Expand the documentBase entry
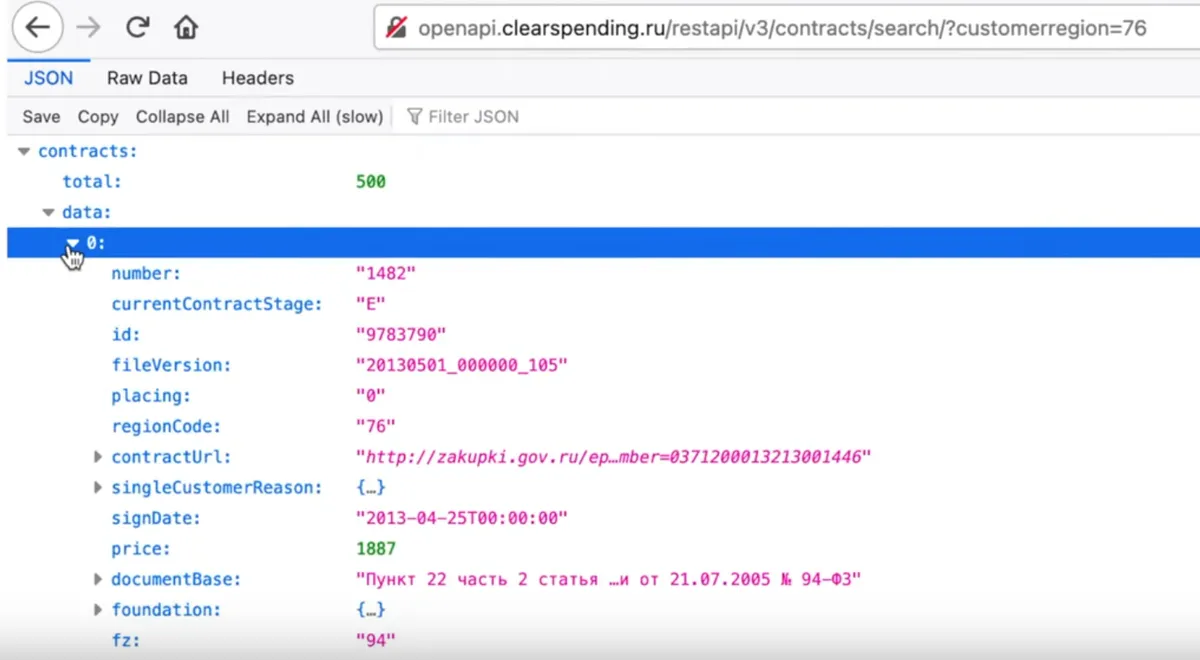Image resolution: width=1200 pixels, height=660 pixels. coord(98,579)
